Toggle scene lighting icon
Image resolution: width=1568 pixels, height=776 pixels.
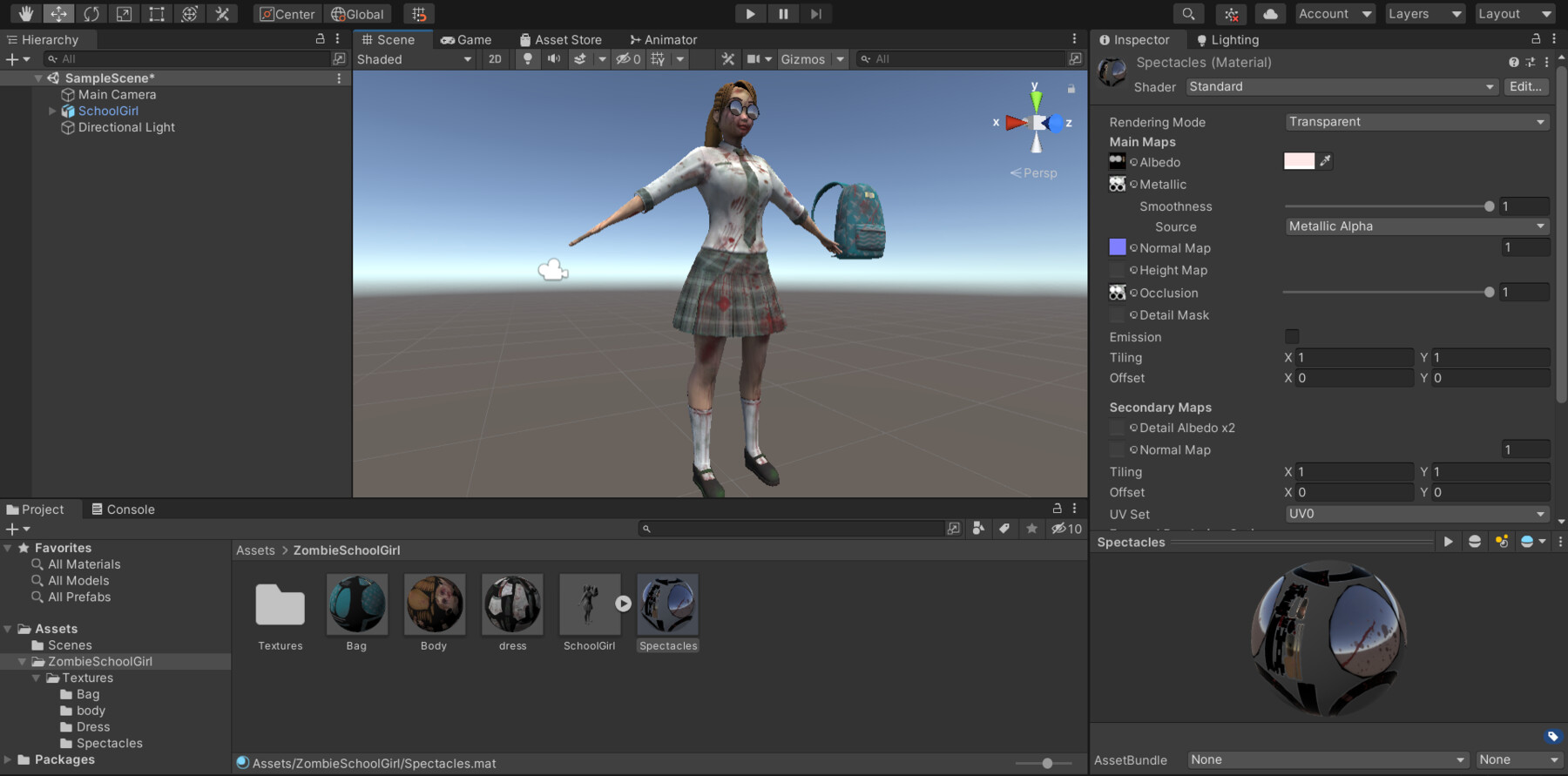[527, 59]
